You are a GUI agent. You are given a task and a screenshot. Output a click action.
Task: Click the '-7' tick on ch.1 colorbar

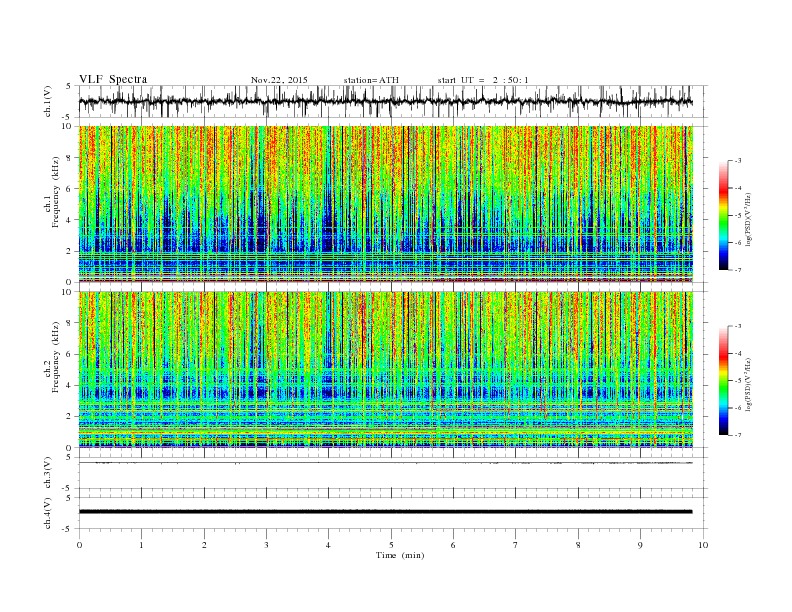(738, 270)
